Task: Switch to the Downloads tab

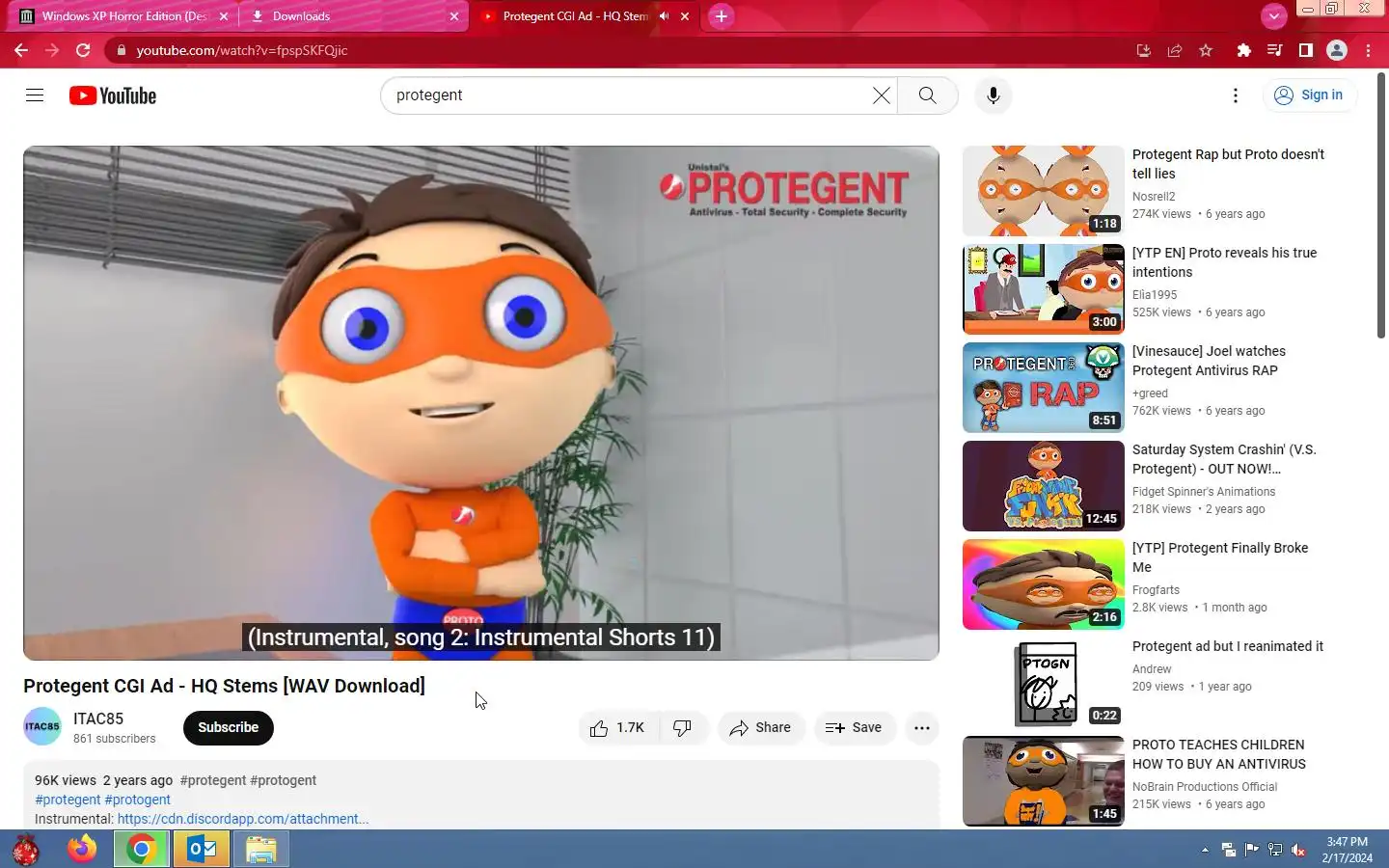Action: pyautogui.click(x=353, y=16)
